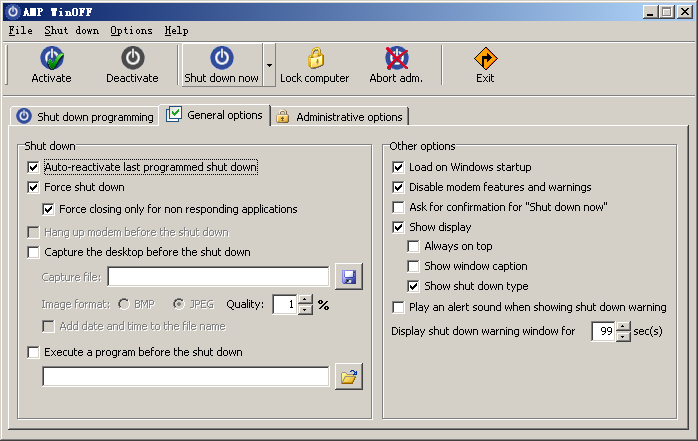The image size is (698, 441).
Task: Click the Shut down now icon
Action: pos(222,58)
